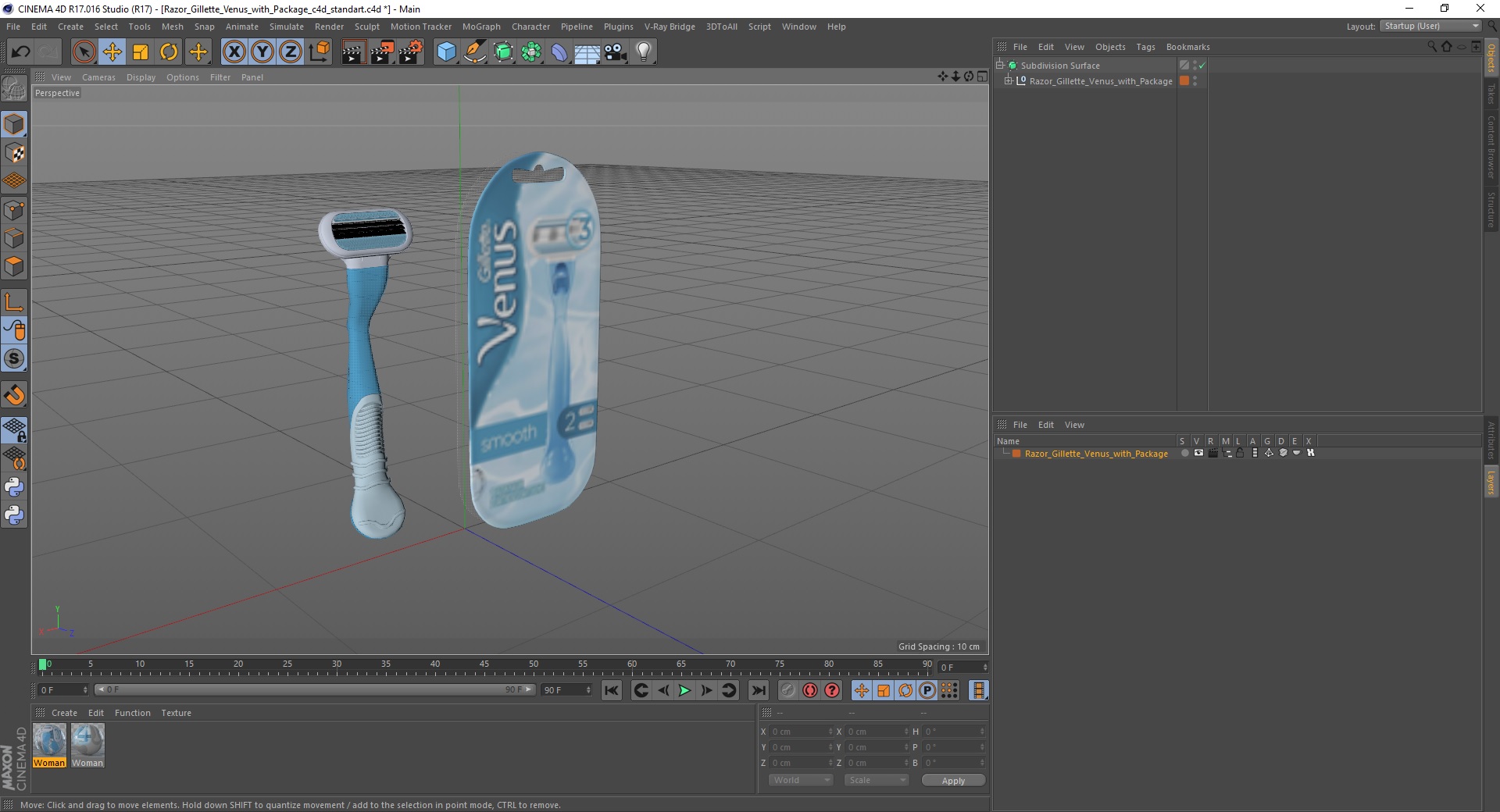Click the X position input field
This screenshot has height=812, width=1500.
pyautogui.click(x=801, y=732)
